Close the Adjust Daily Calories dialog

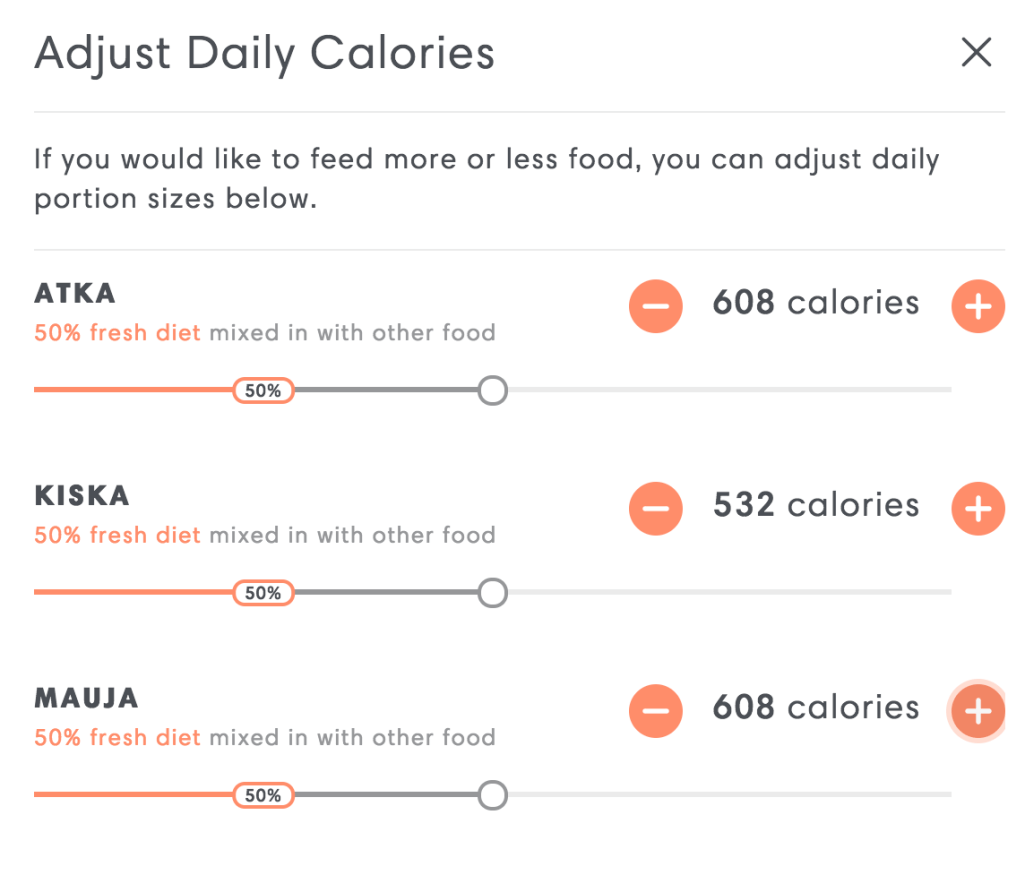point(976,53)
